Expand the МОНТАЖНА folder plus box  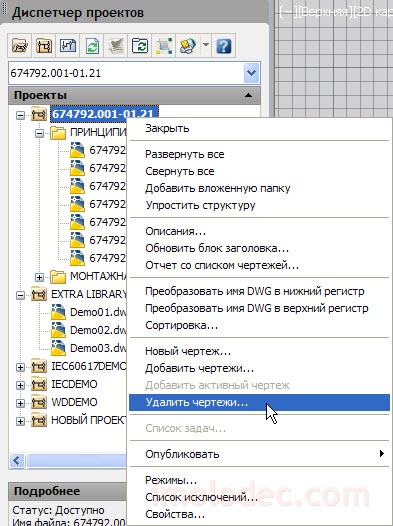39,277
